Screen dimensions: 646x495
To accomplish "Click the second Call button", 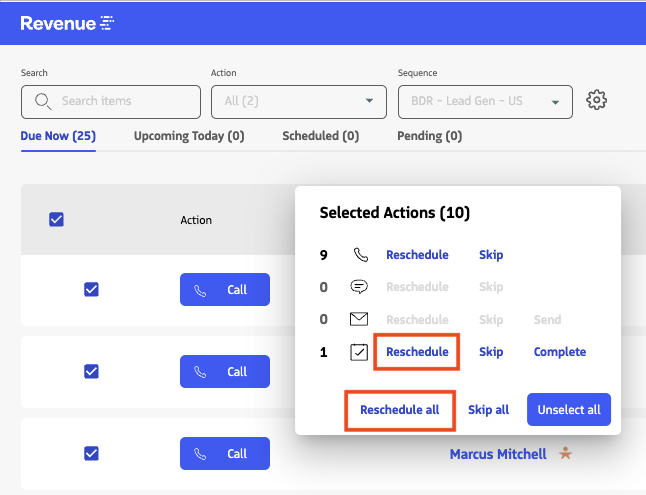I will coord(225,371).
